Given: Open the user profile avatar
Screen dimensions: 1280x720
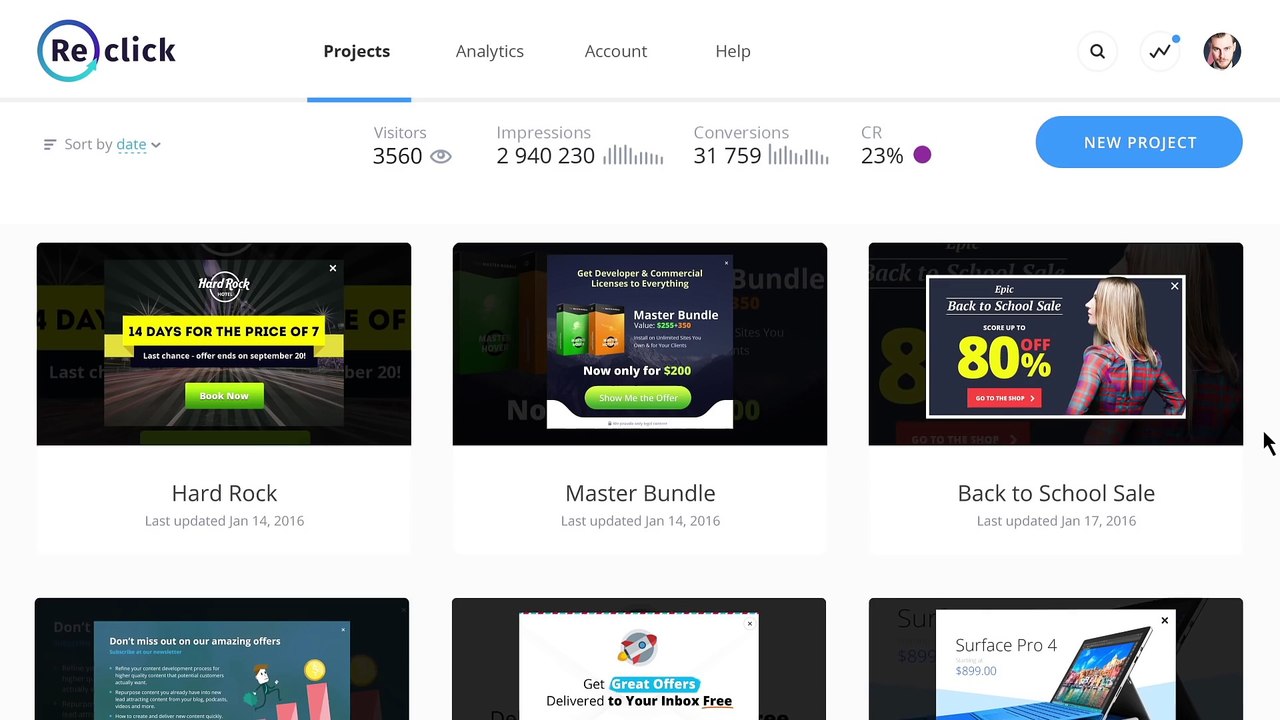Looking at the screenshot, I should click(1222, 52).
